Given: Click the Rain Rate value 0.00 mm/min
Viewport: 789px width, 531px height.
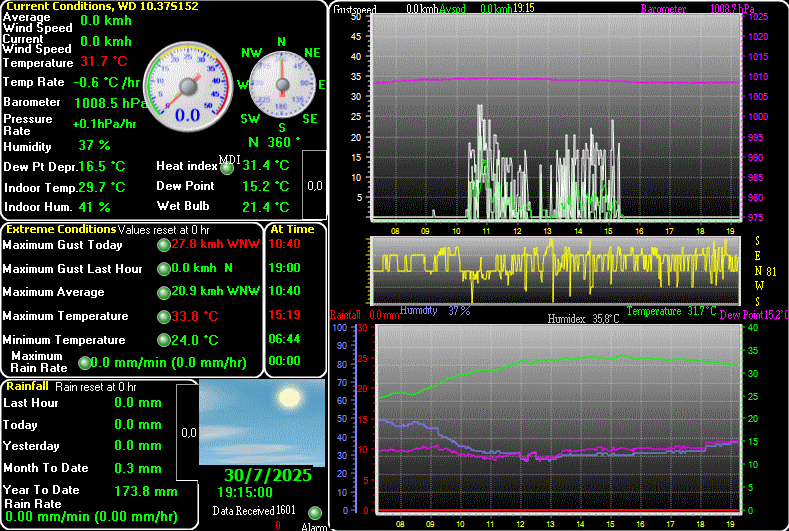Looking at the screenshot, I should 91,516.
